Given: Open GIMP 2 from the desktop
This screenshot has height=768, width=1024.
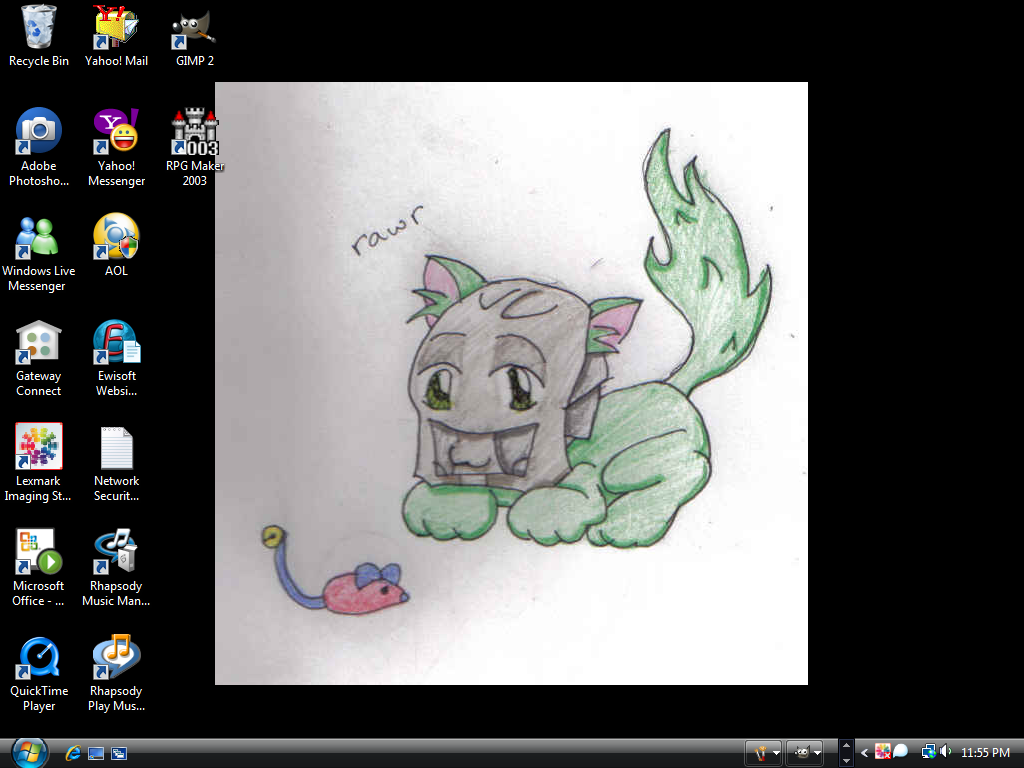Looking at the screenshot, I should coord(194,27).
